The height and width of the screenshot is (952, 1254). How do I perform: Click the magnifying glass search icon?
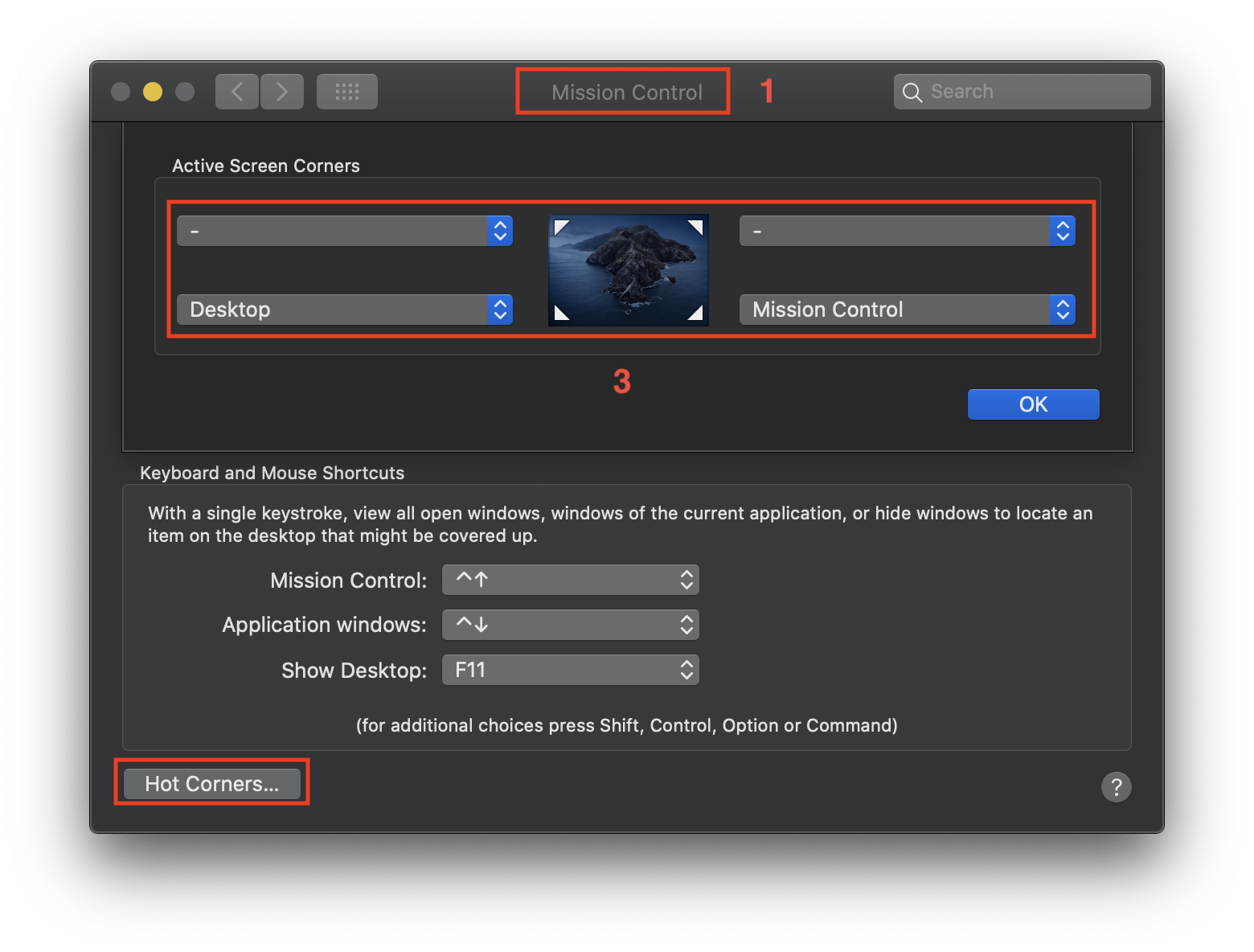tap(912, 92)
